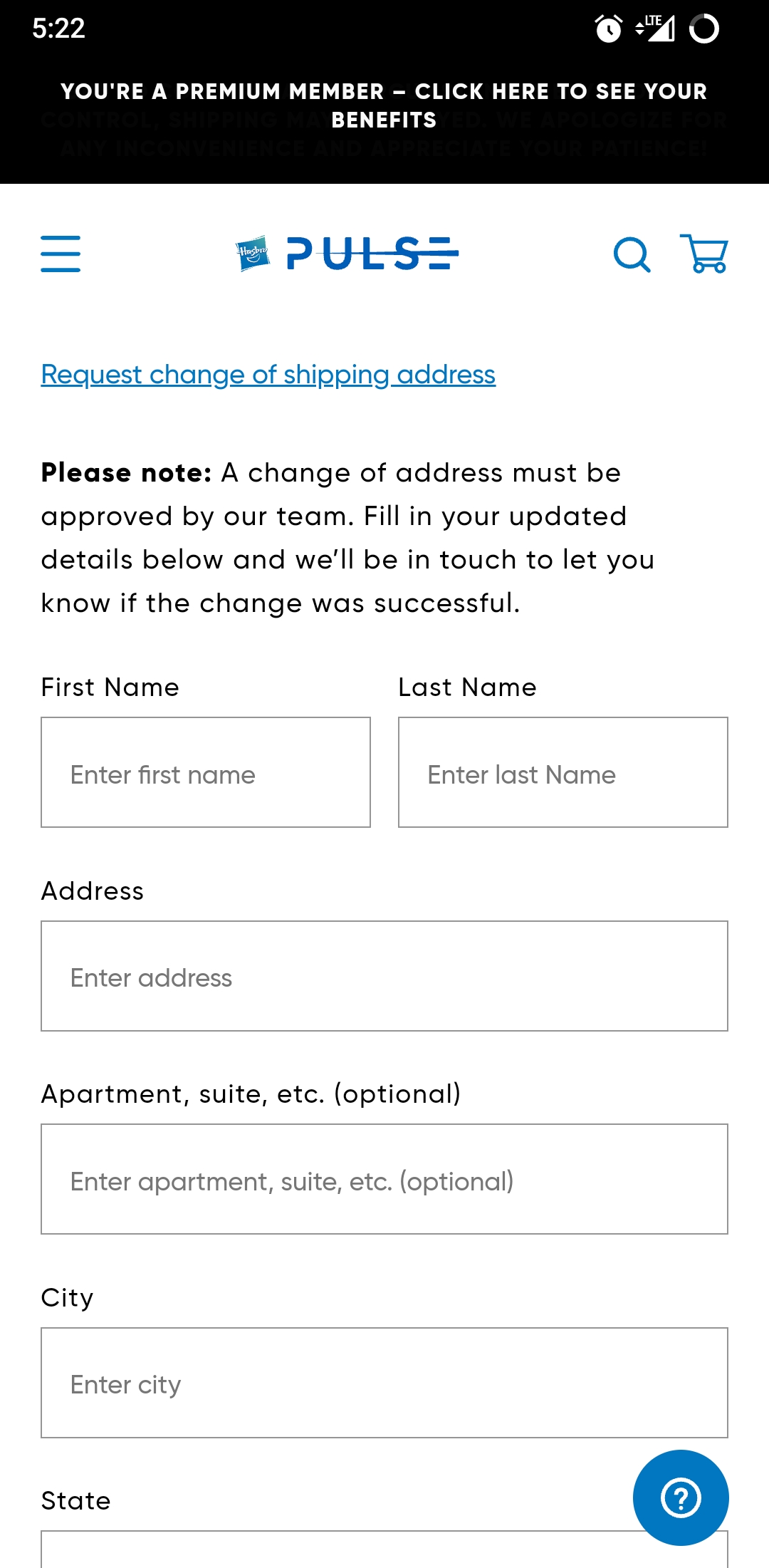Open the State dropdown field
Image resolution: width=769 pixels, height=1568 pixels.
coord(384,1549)
